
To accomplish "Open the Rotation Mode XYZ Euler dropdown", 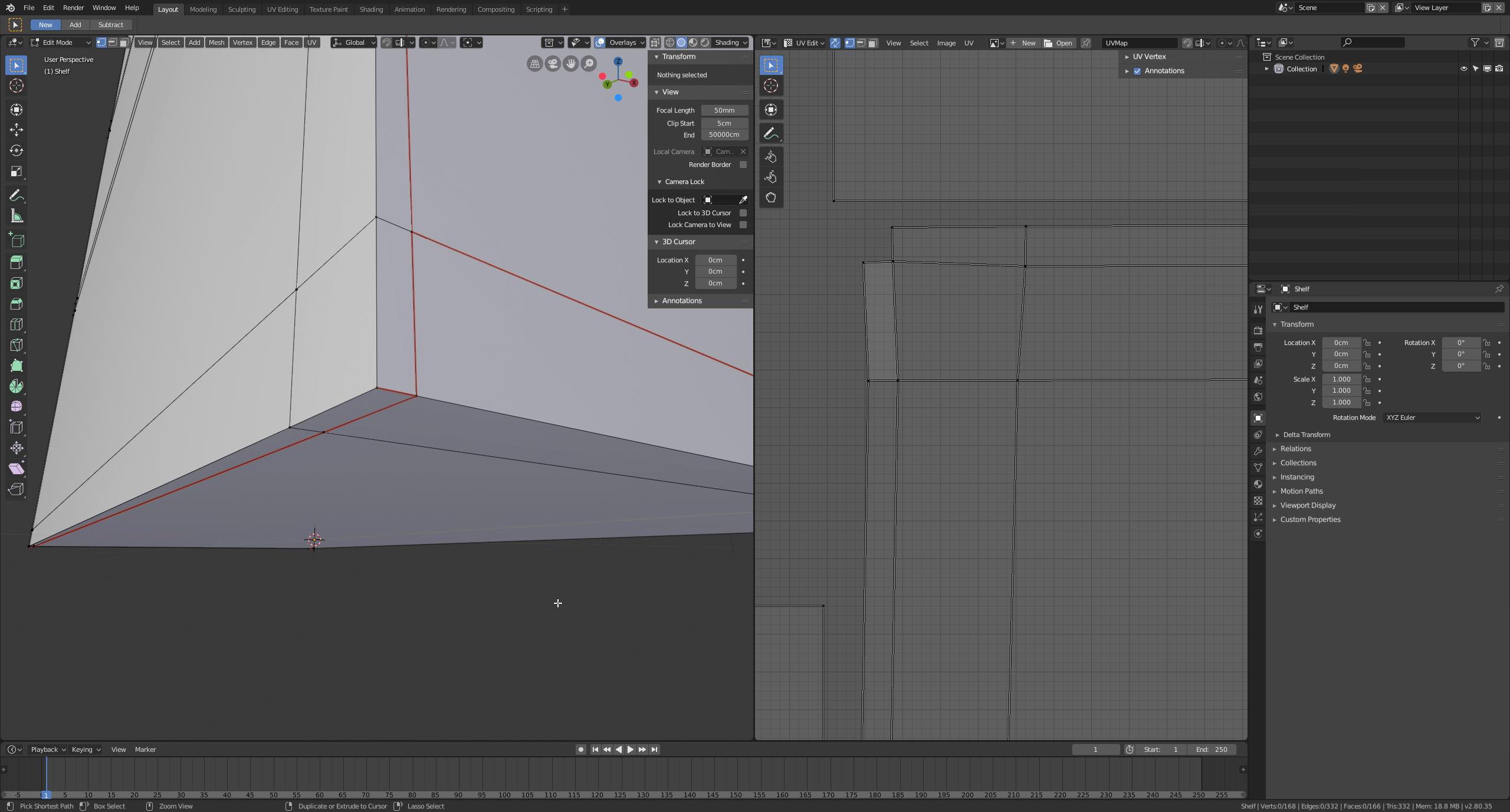I will pyautogui.click(x=1432, y=417).
